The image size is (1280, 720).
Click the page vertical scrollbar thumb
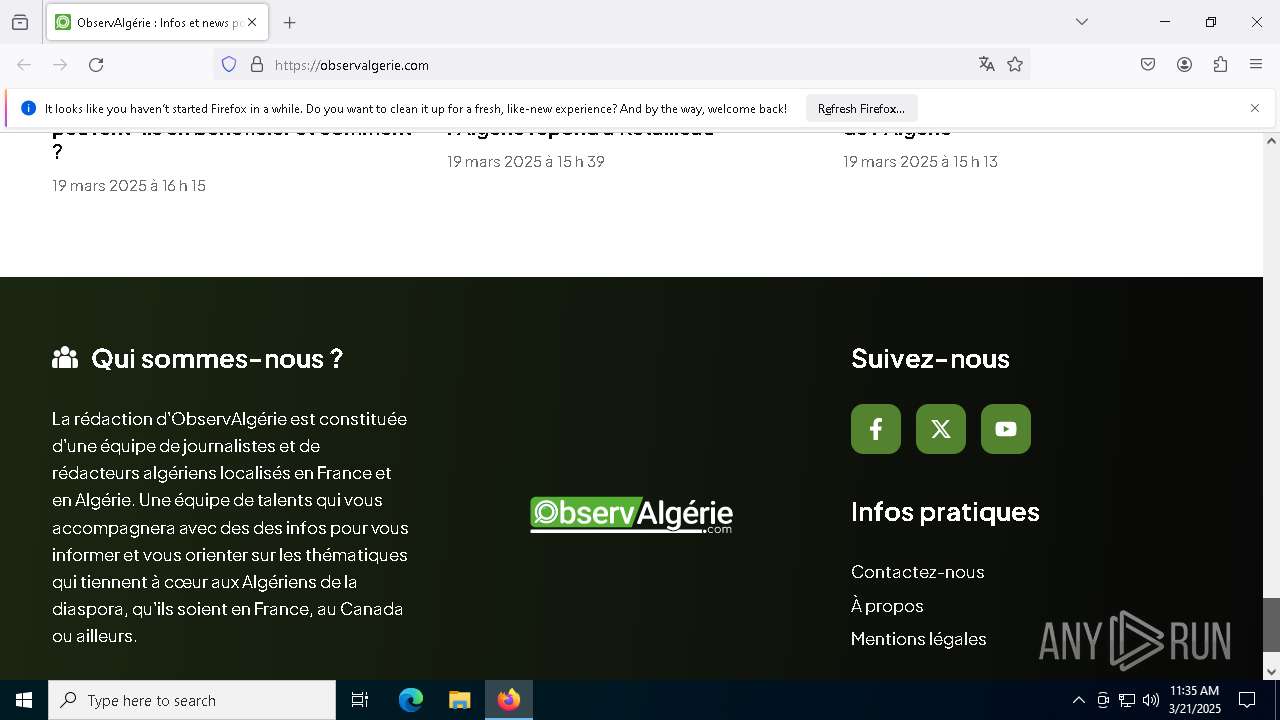[1271, 624]
